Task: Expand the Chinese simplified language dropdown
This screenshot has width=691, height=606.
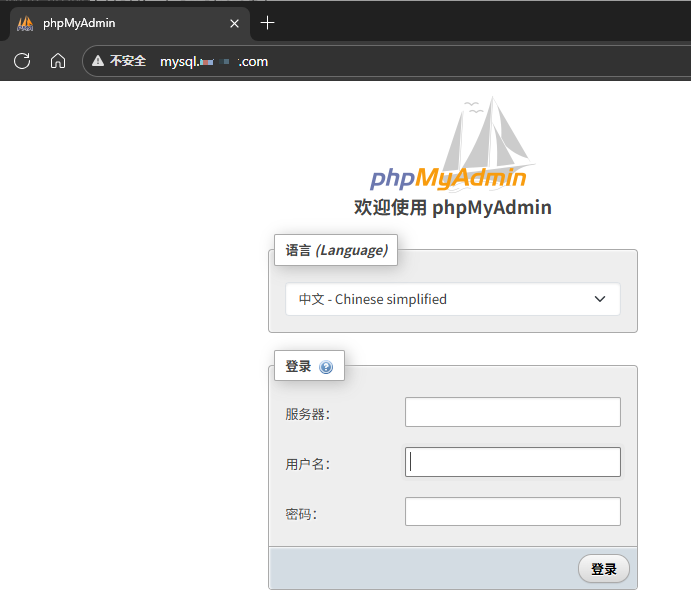Action: (x=453, y=299)
